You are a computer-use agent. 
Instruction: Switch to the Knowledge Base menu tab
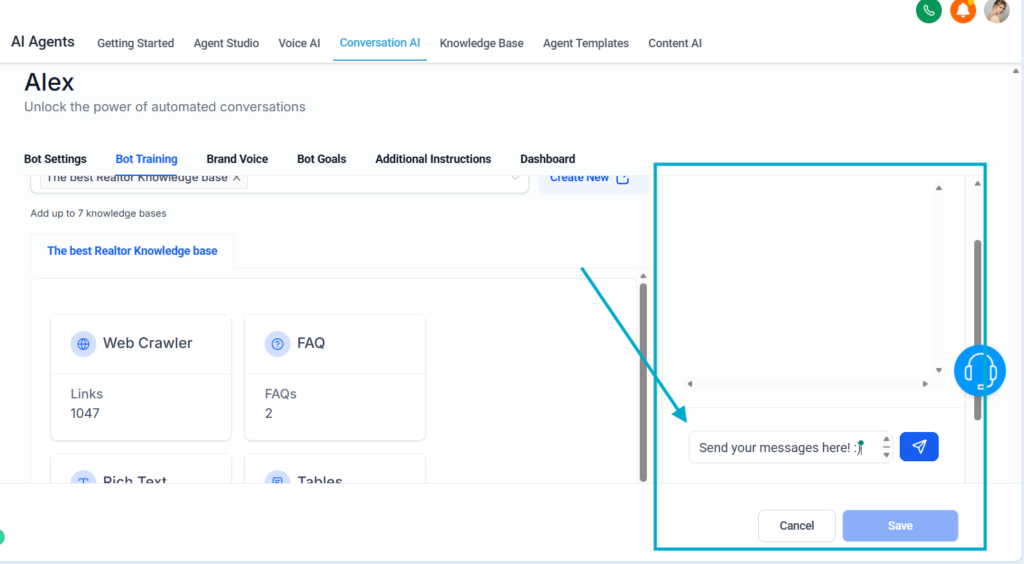click(x=481, y=43)
